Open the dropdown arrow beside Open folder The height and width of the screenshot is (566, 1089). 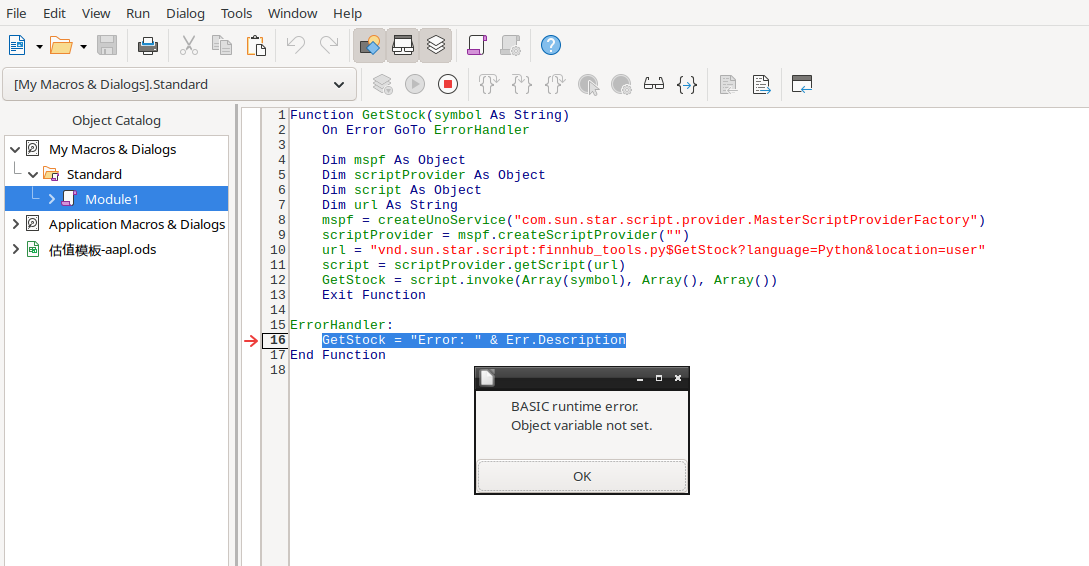(83, 46)
